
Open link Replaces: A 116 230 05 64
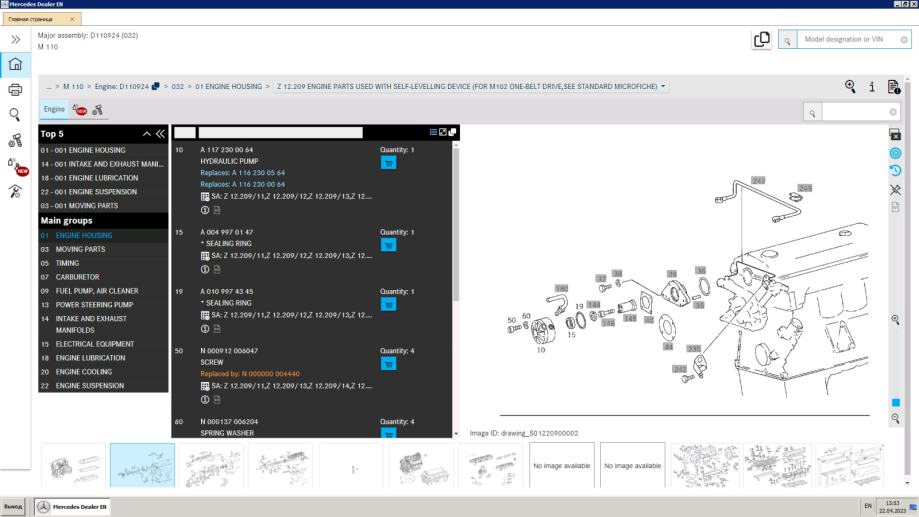[242, 173]
